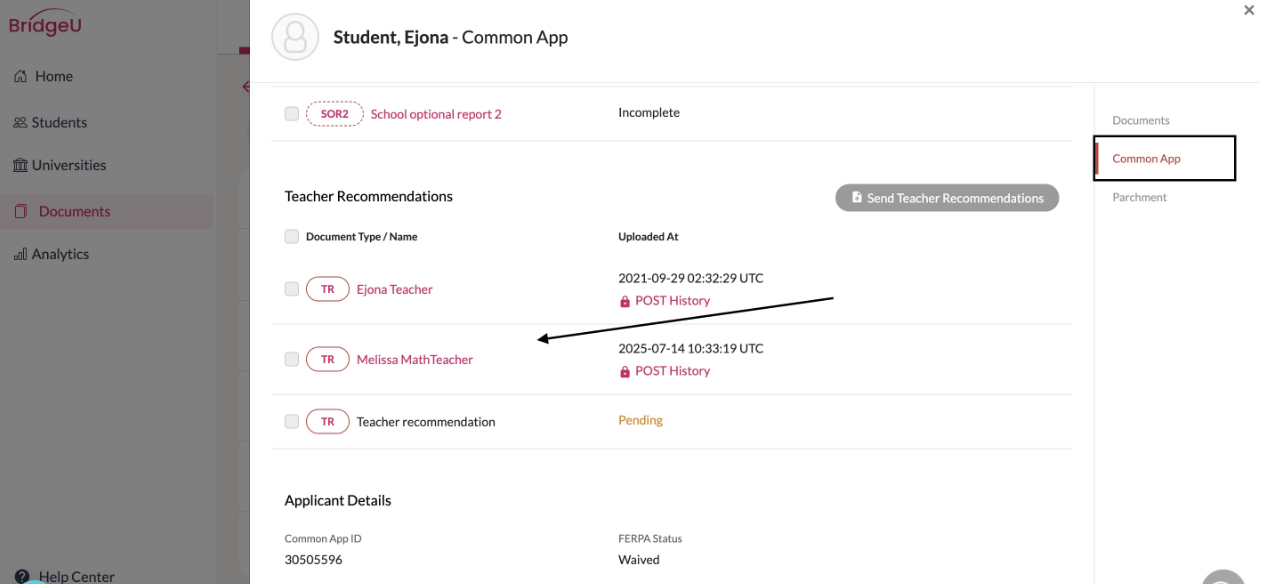Click the TR badge beside Melissa MathTeacher

click(327, 359)
